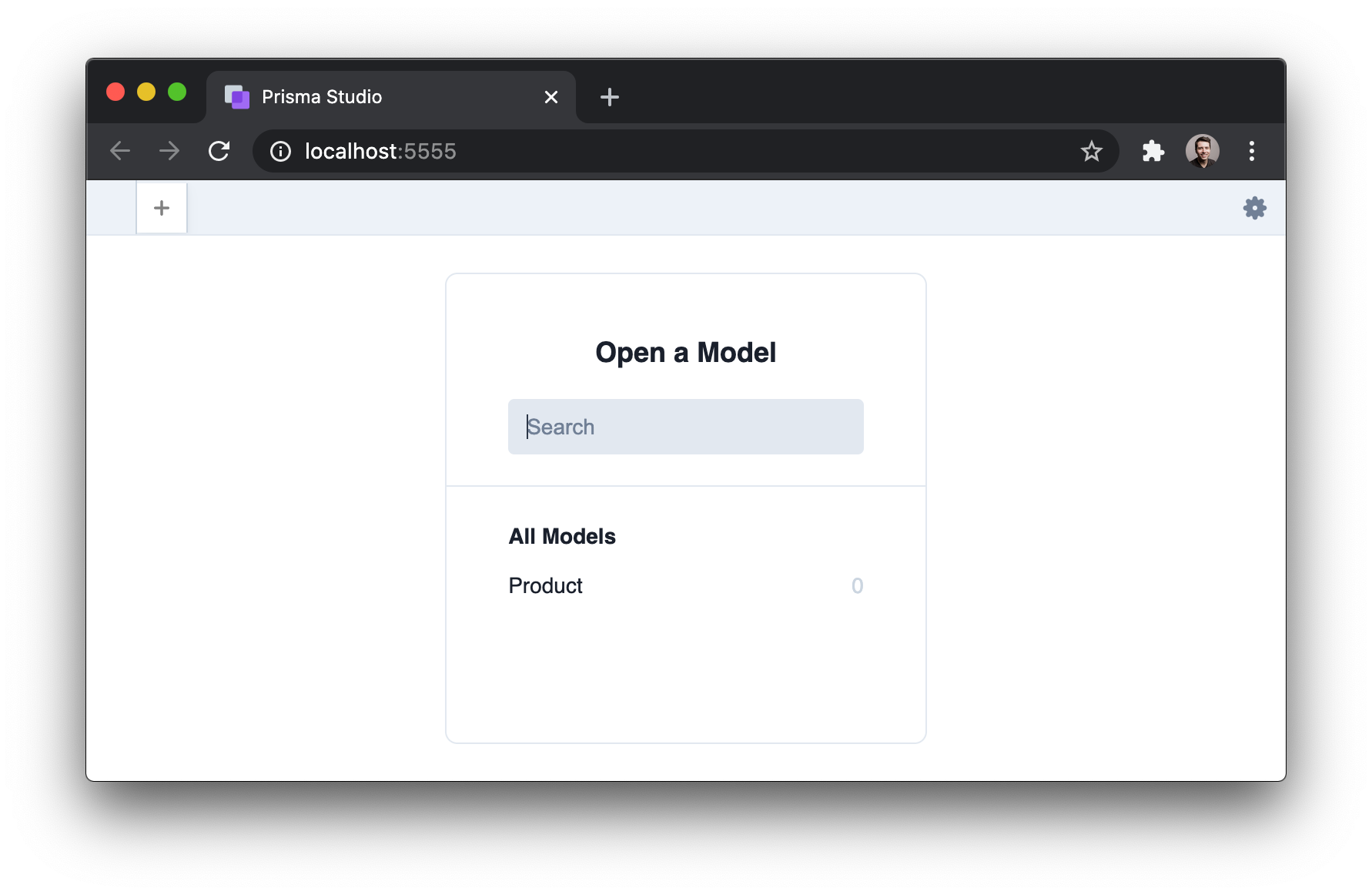Navigate forward in the browser
The width and height of the screenshot is (1372, 895).
click(x=169, y=151)
